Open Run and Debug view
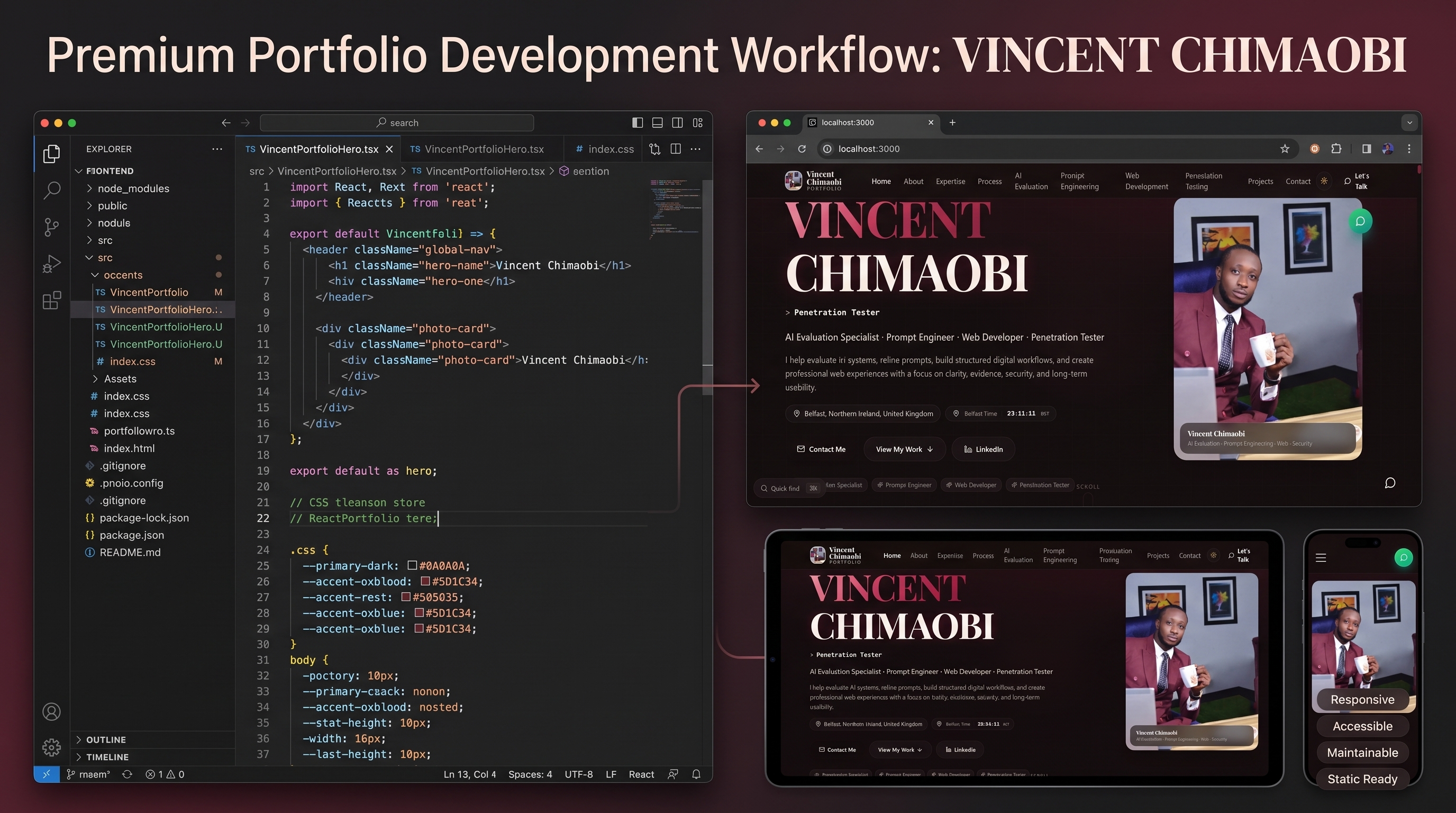 pos(51,264)
